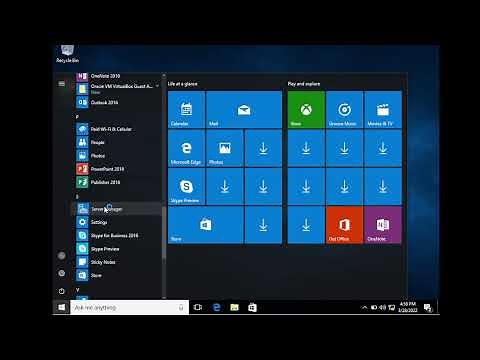Screen dimensions: 480x360
Task: Open the Settings gear in the Start rail
Action: (x=62, y=273)
